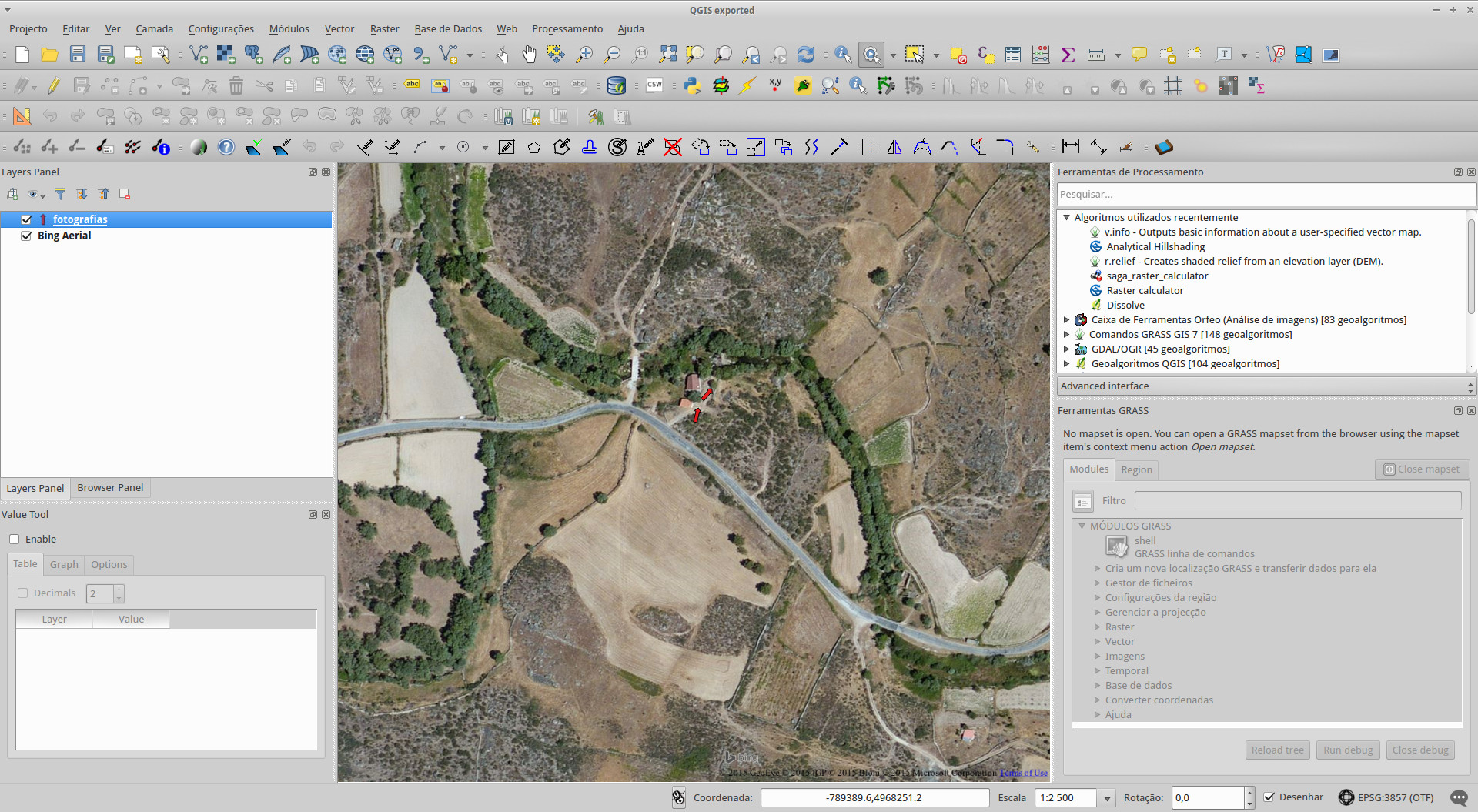Zoom to full map extent
Image resolution: width=1478 pixels, height=812 pixels.
pyautogui.click(x=667, y=55)
